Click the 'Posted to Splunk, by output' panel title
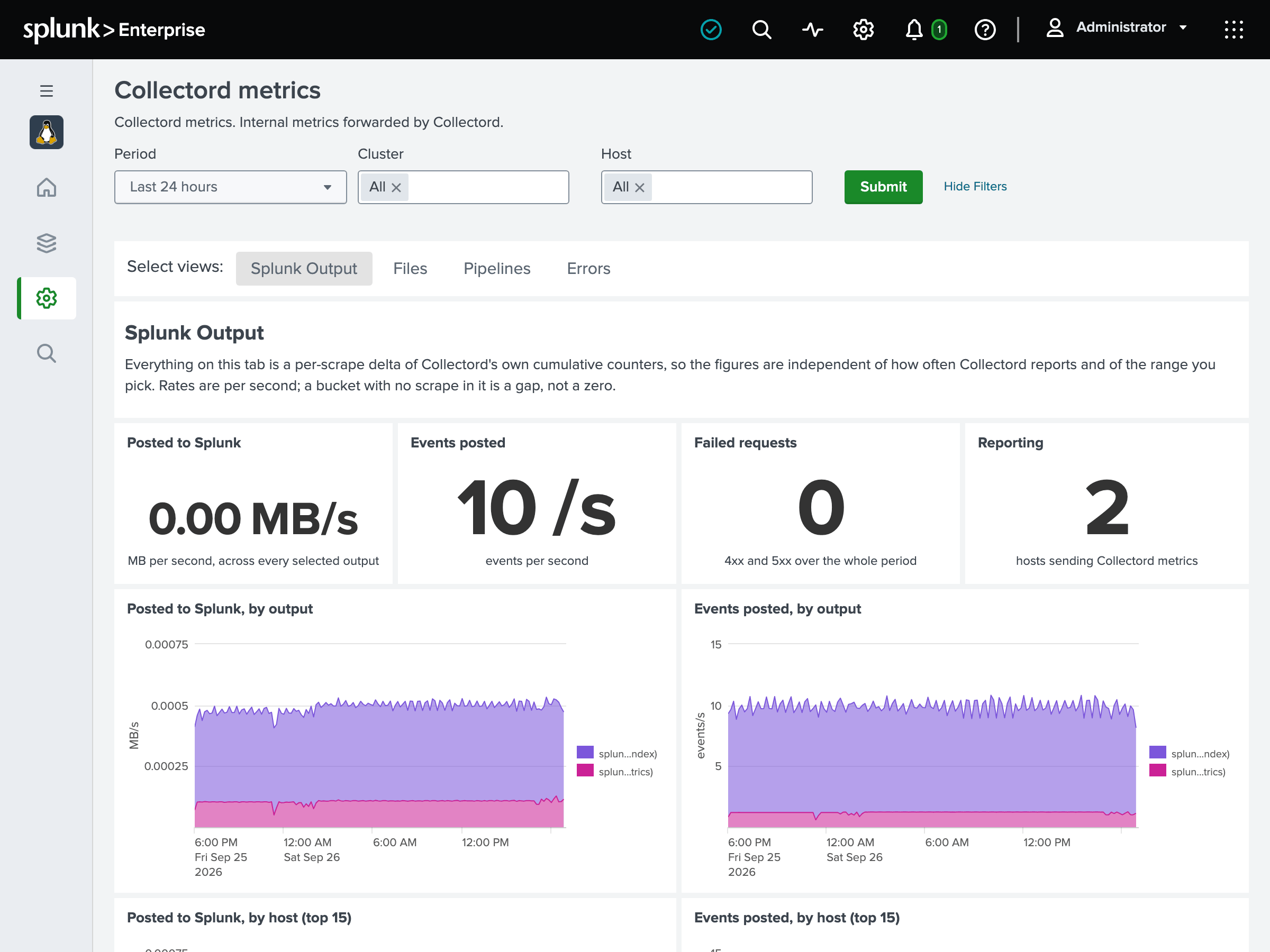1270x952 pixels. [219, 608]
